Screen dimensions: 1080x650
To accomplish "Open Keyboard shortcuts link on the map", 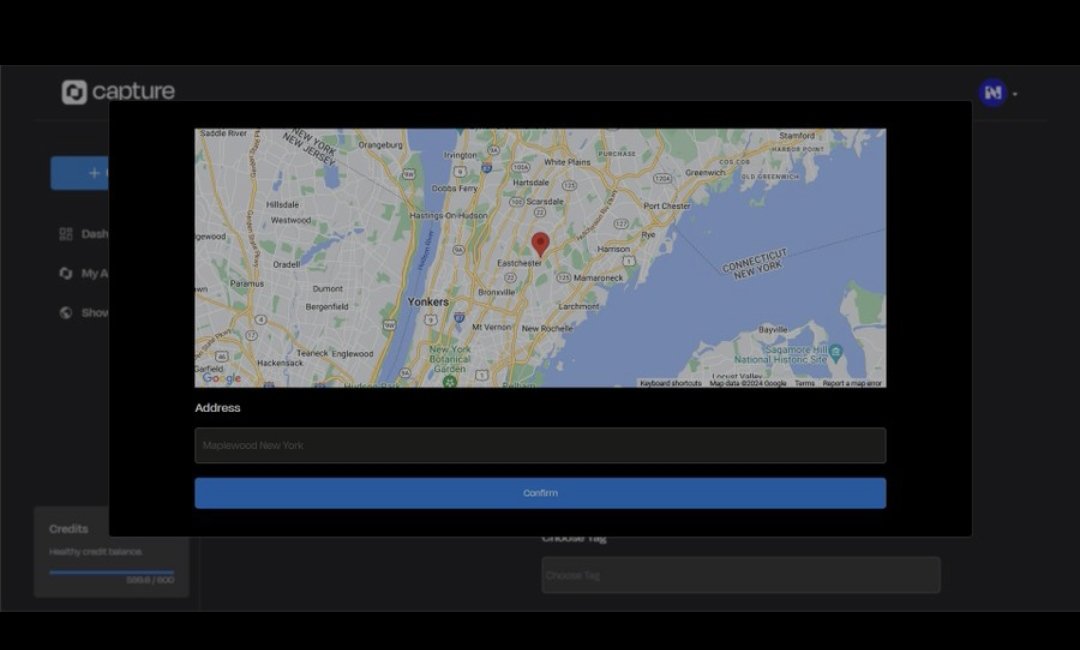I will tap(670, 383).
